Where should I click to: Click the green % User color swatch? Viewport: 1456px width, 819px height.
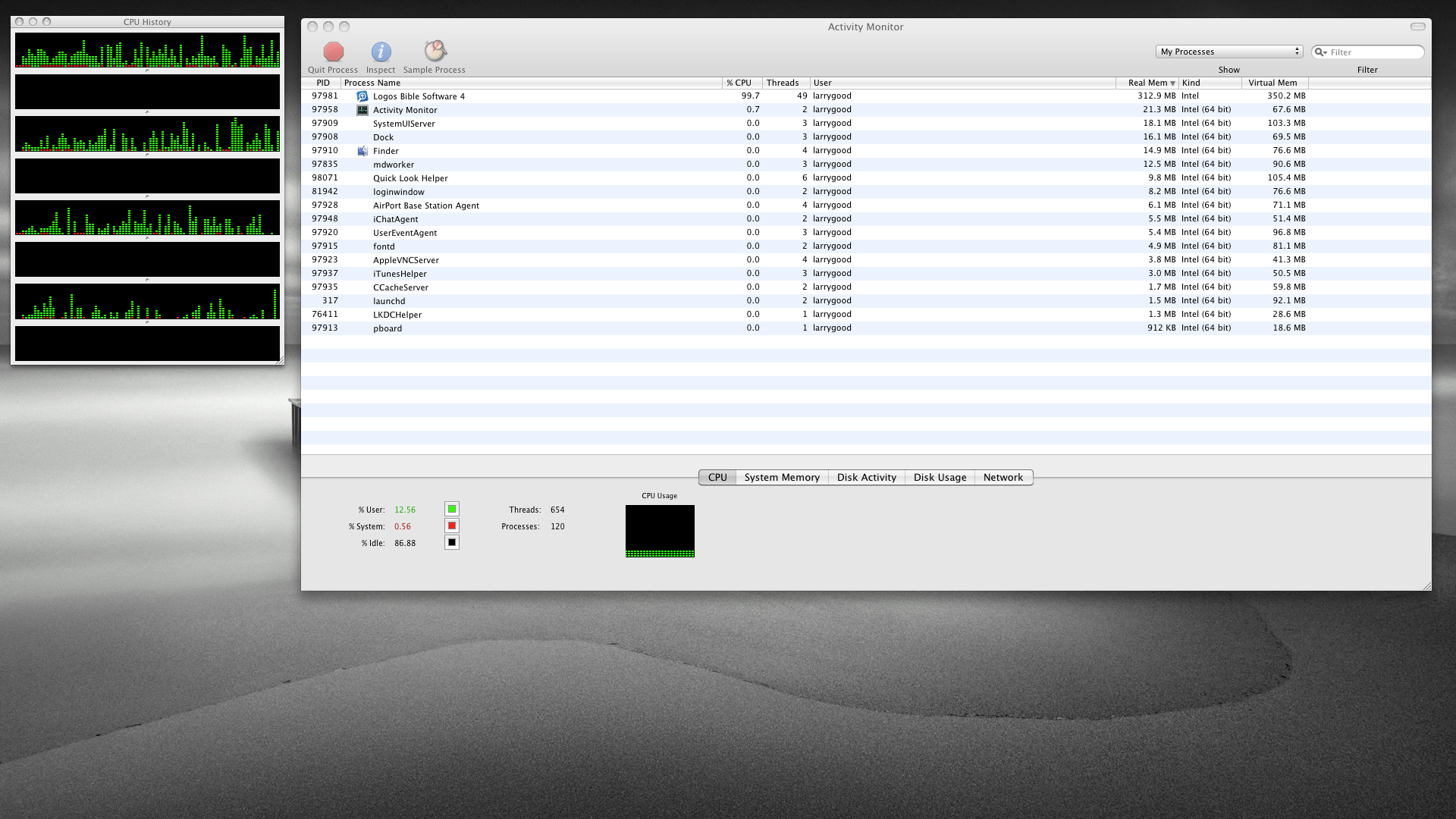coord(452,510)
